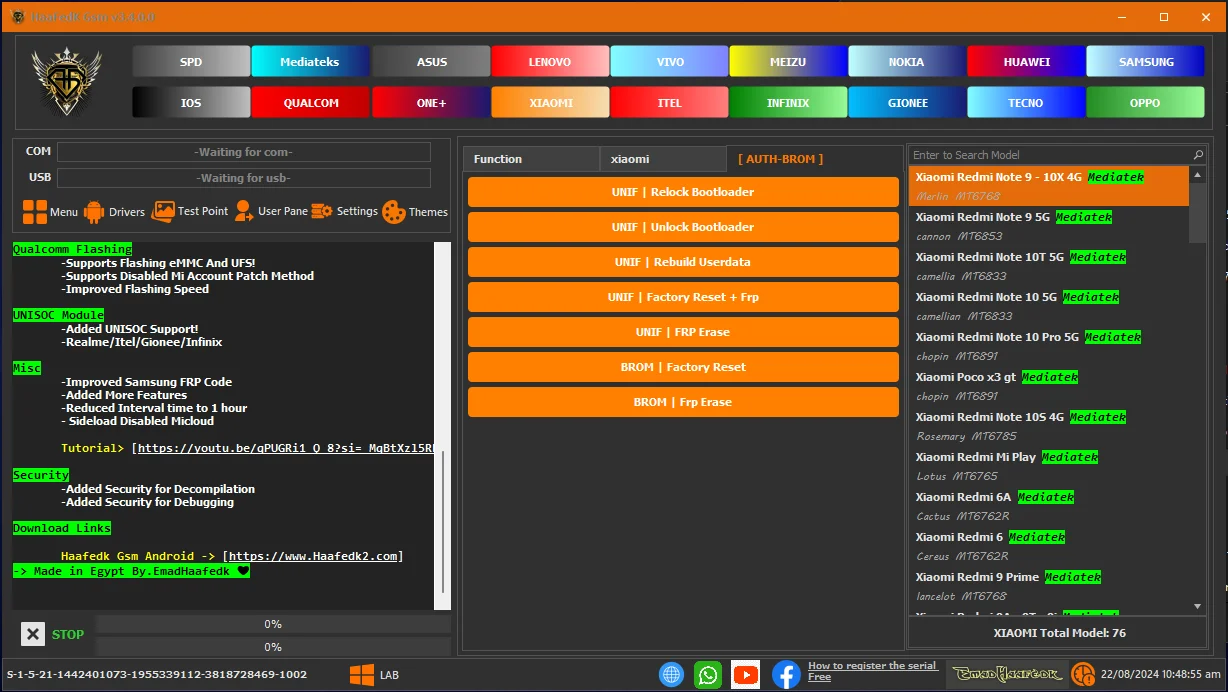Select the ONE+ brand
The width and height of the screenshot is (1228, 692).
coord(431,103)
